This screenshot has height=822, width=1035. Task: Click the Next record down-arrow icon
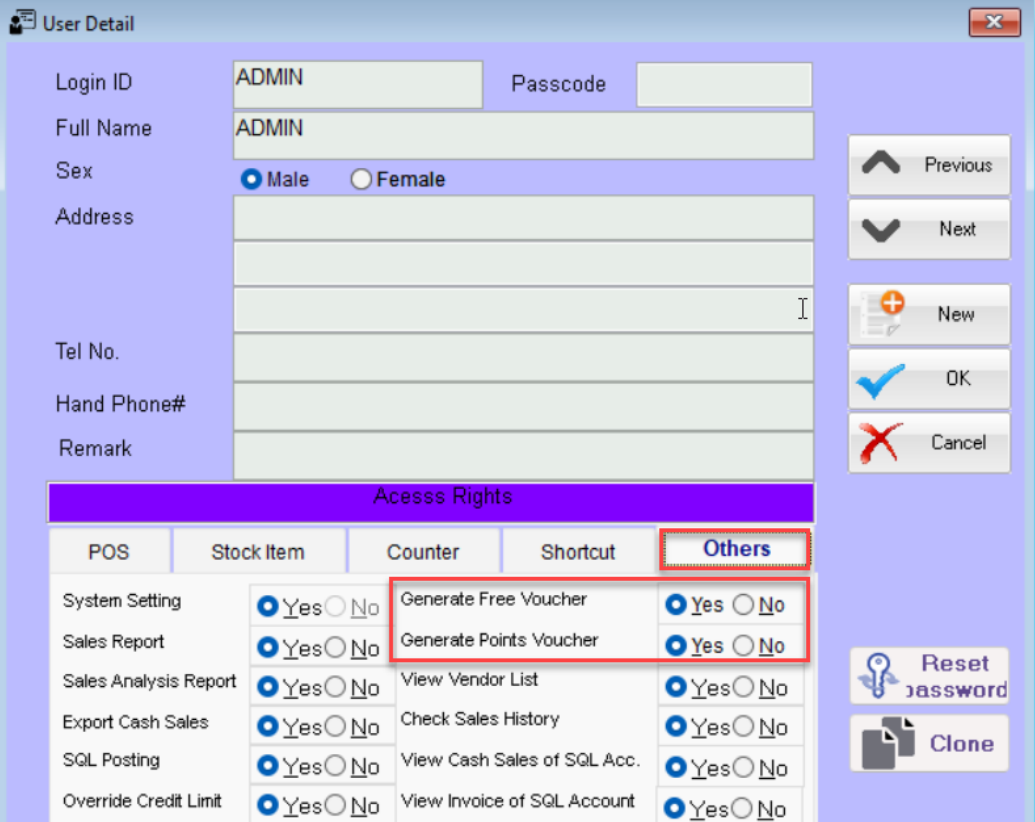[881, 230]
